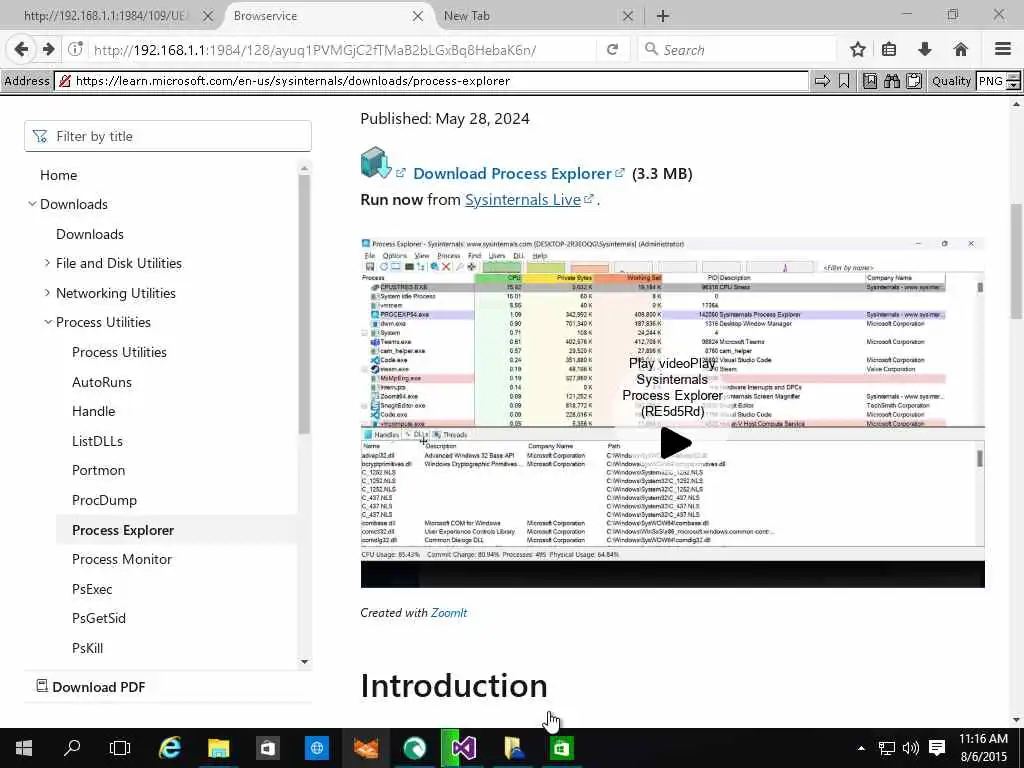Image resolution: width=1024 pixels, height=768 pixels.
Task: Bookmark this page with star icon
Action: pos(857,50)
